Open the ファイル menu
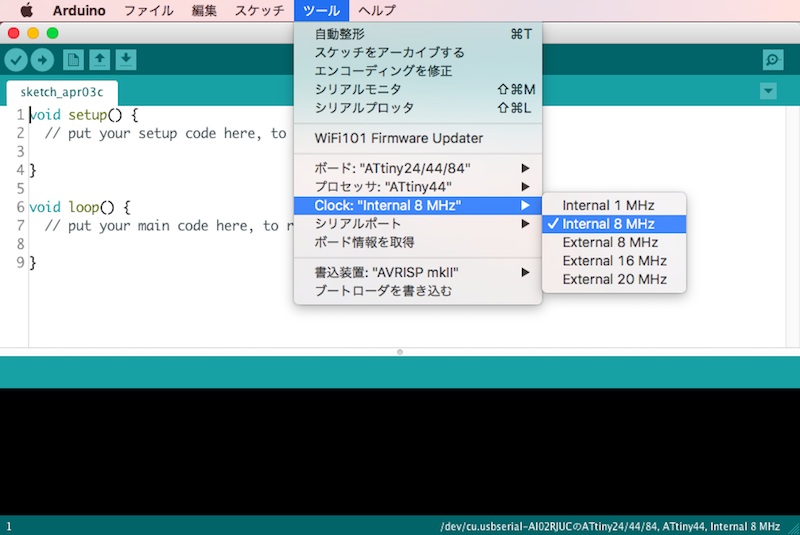The image size is (800, 535). pyautogui.click(x=148, y=10)
